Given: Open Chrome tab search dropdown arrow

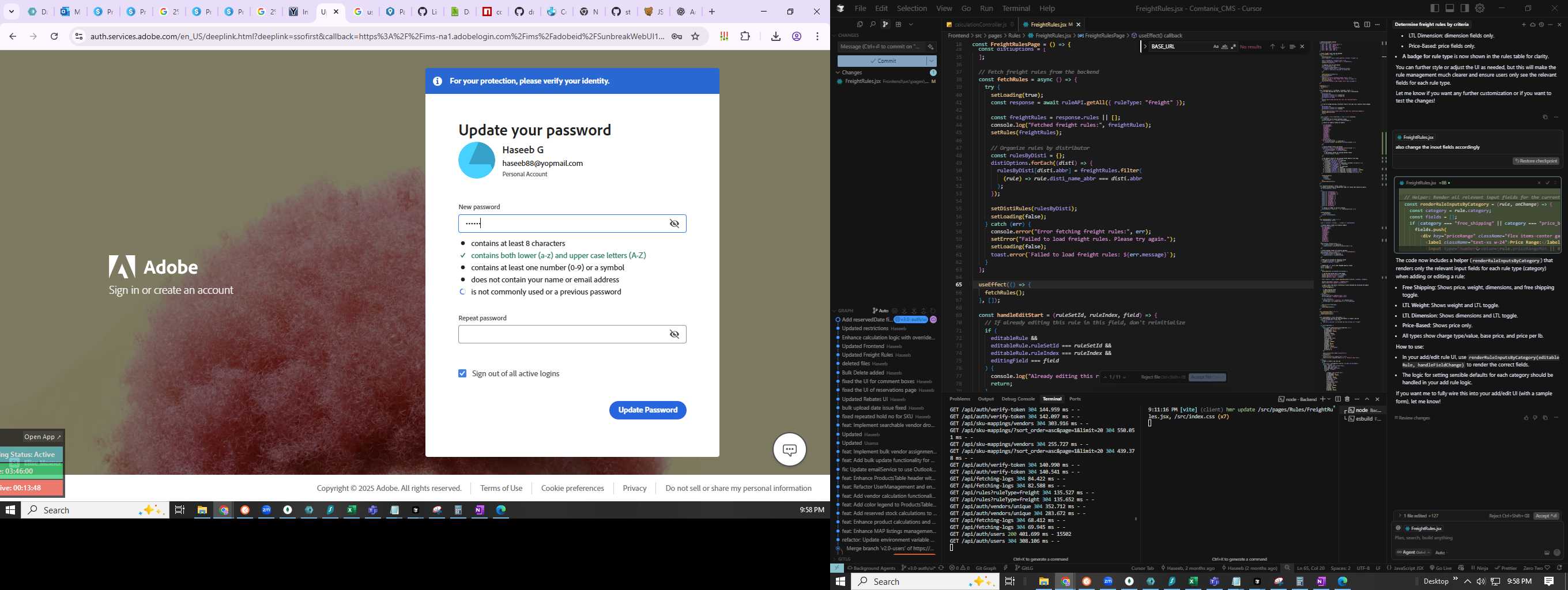Looking at the screenshot, I should 12,12.
